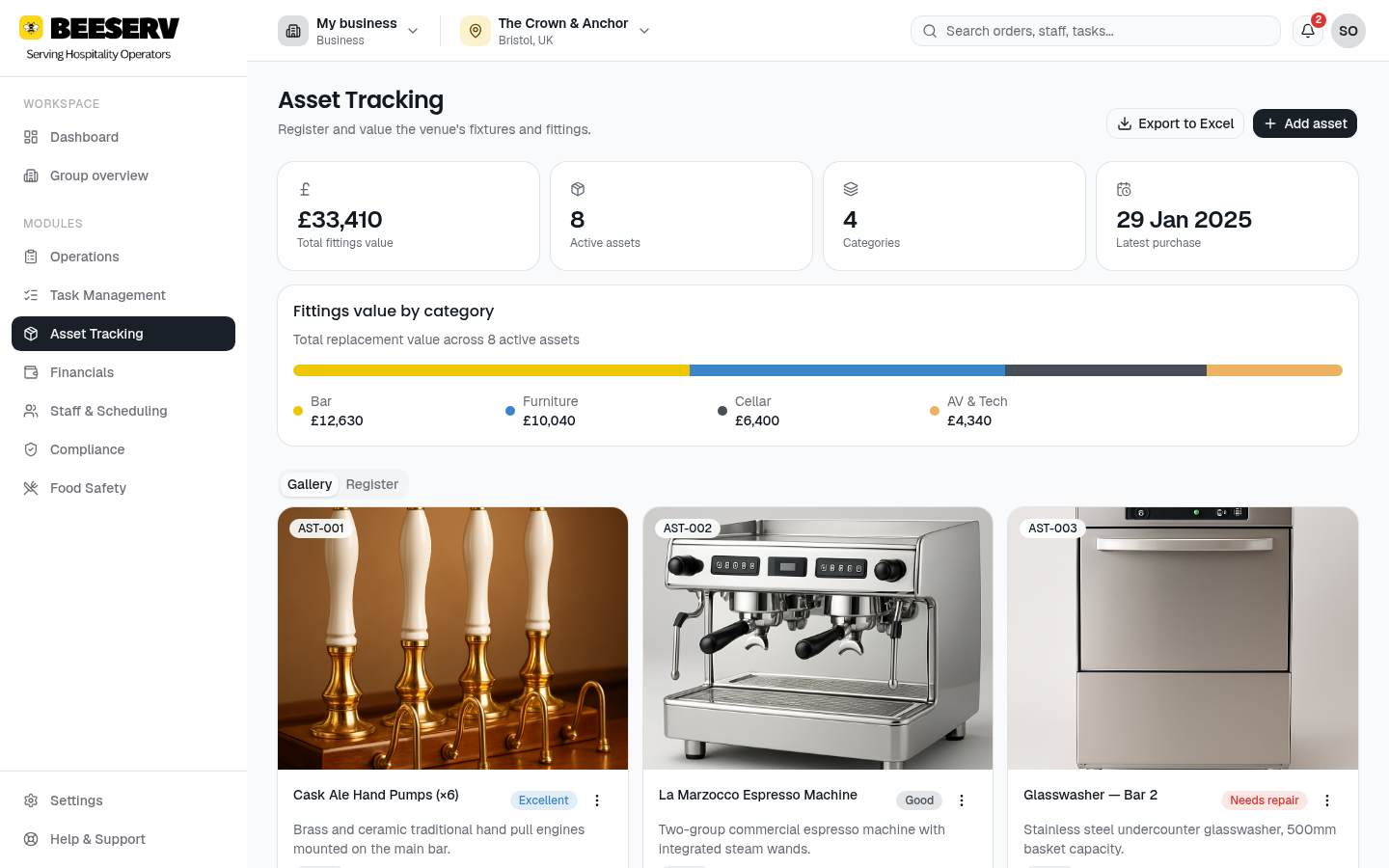Navigate to Food Safety
This screenshot has width=1389, height=868.
click(x=123, y=488)
